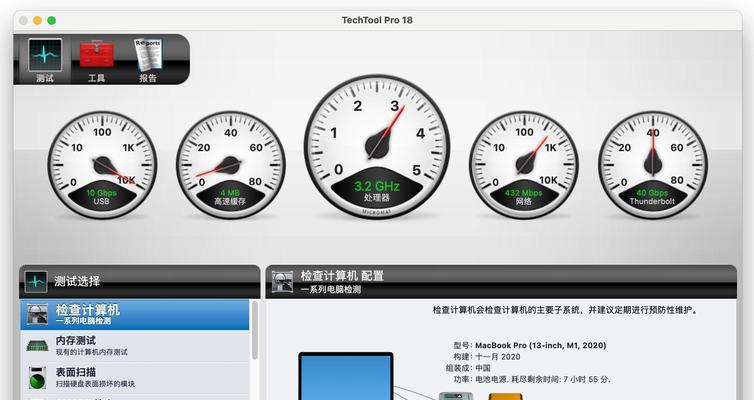
Task: Click the Thunderbolt 40 Gbps gauge
Action: pyautogui.click(x=653, y=165)
